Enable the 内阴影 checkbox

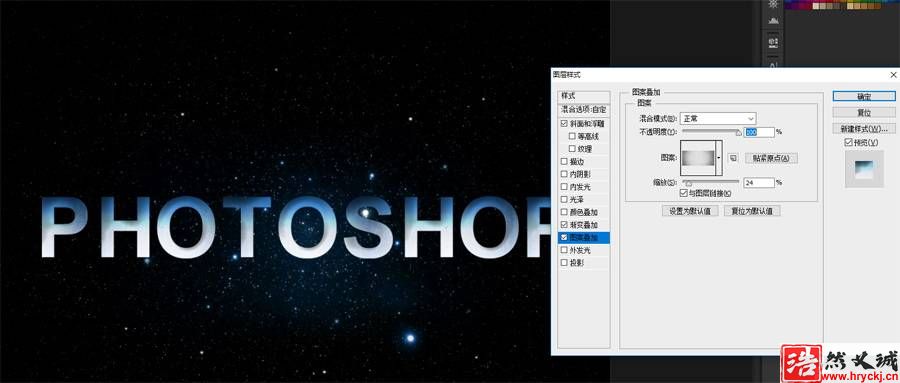(x=564, y=174)
